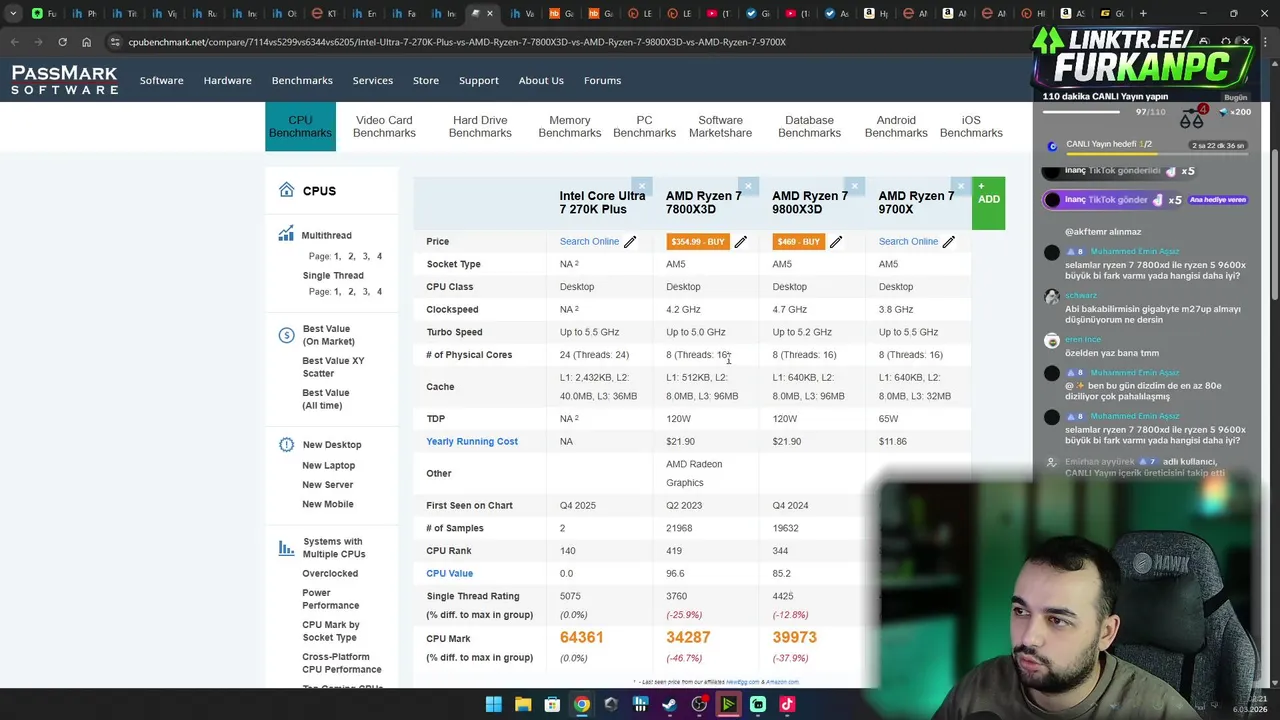Click Search Online for Ryzen 7 9700X

tap(908, 241)
